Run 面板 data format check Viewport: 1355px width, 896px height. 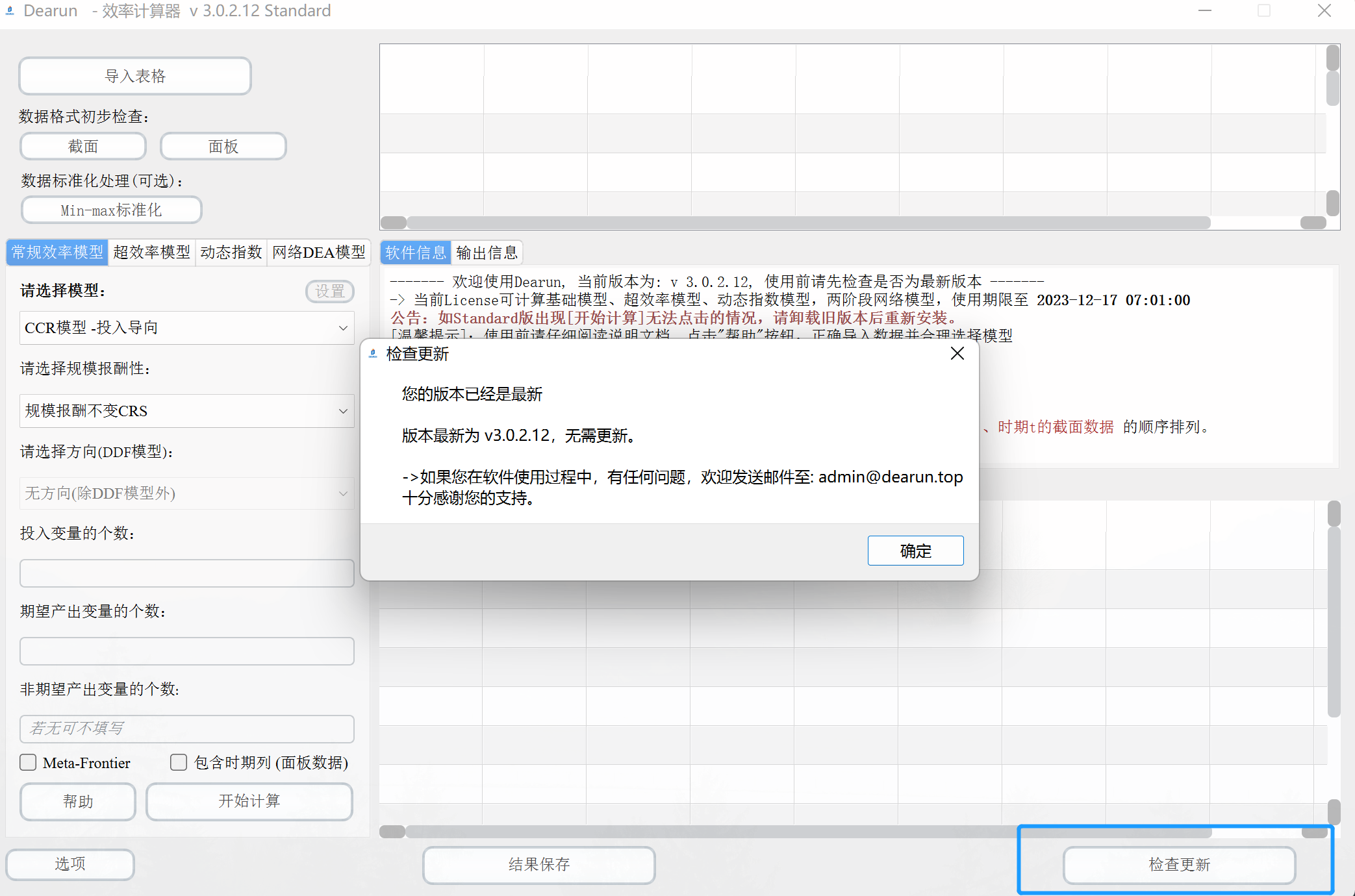tap(223, 145)
